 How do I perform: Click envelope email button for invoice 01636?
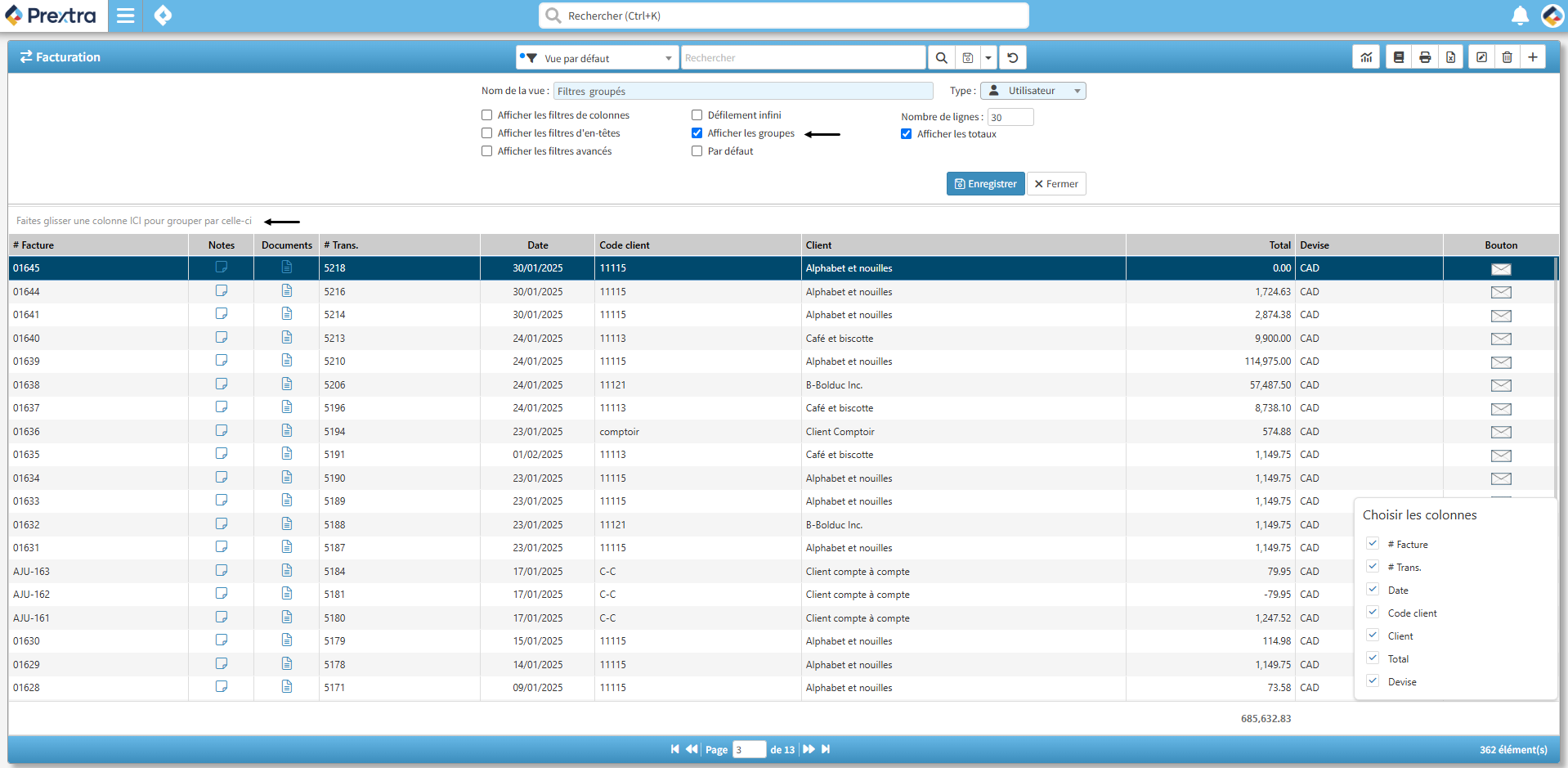point(1501,432)
